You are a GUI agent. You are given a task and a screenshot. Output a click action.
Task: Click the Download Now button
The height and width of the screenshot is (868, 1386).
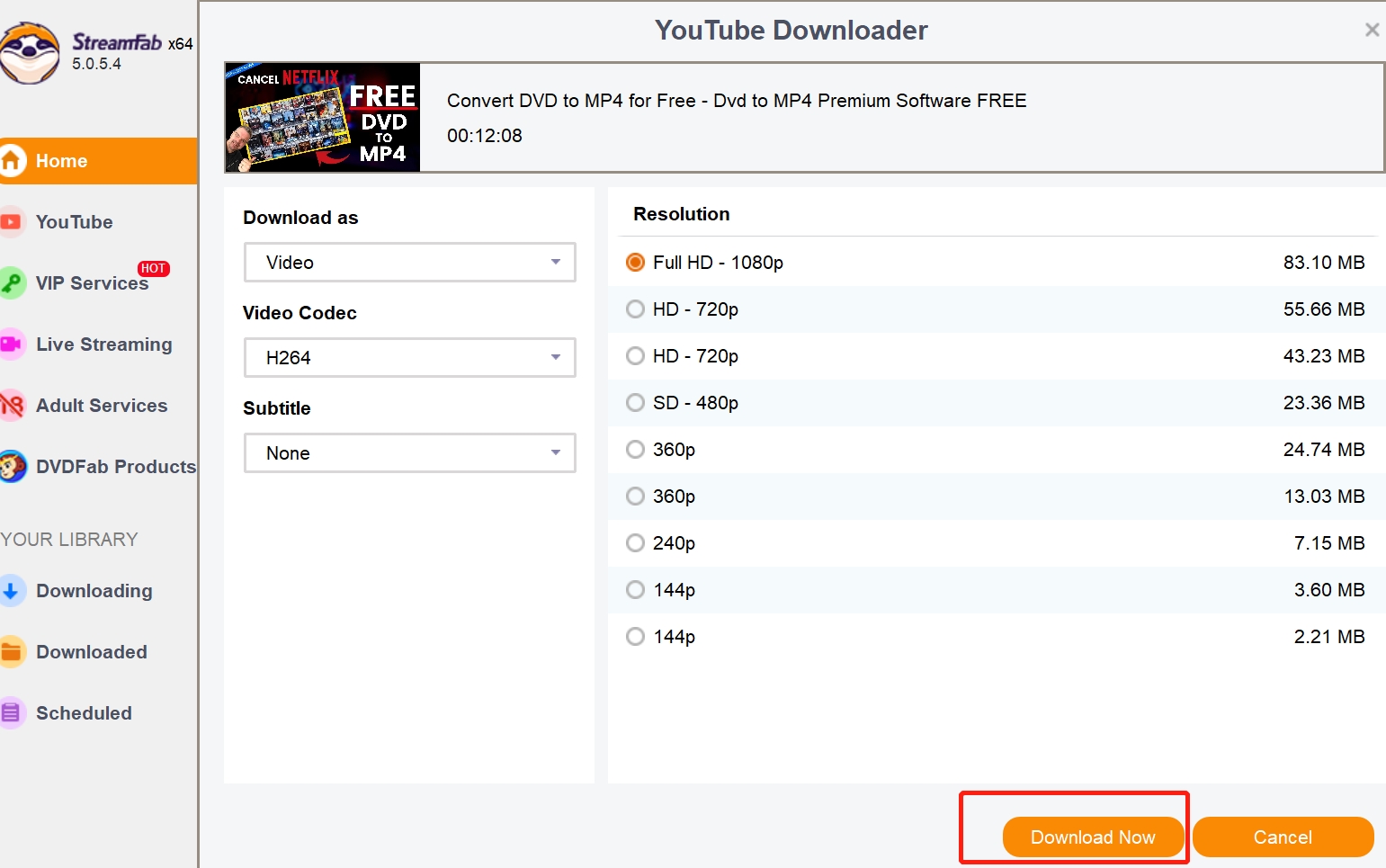coord(1093,837)
